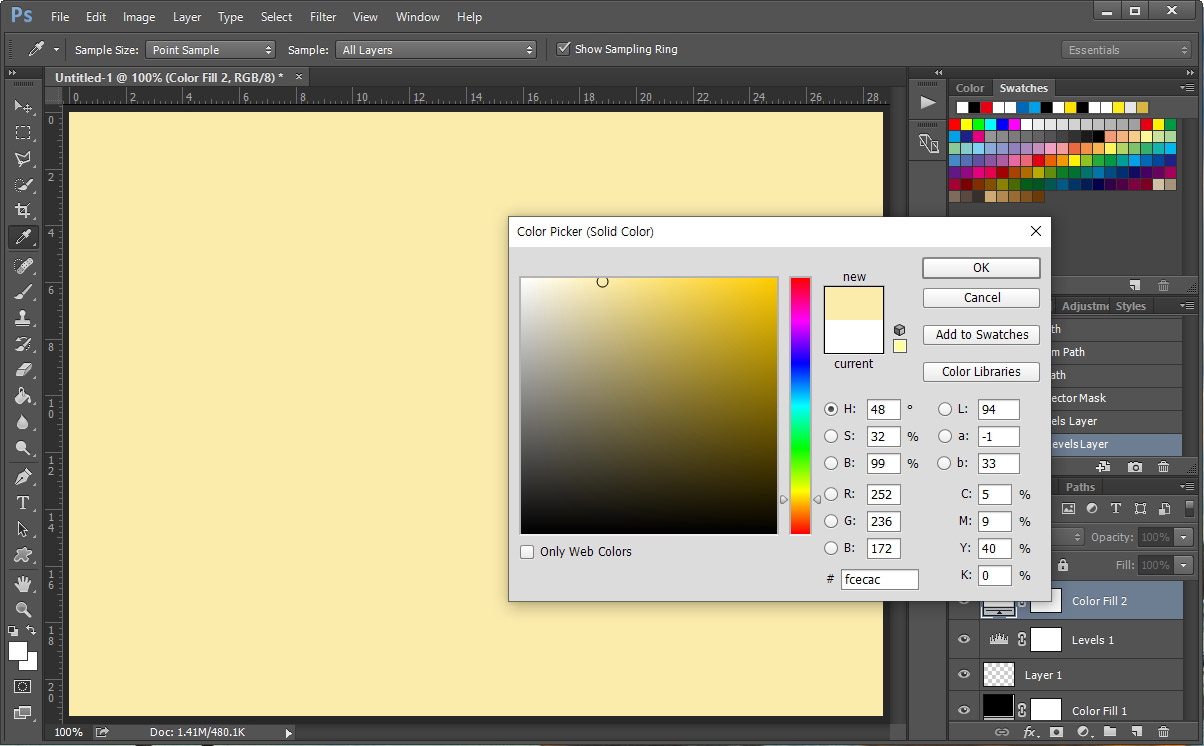This screenshot has height=746, width=1204.
Task: Select the Zoom tool
Action: tap(23, 610)
